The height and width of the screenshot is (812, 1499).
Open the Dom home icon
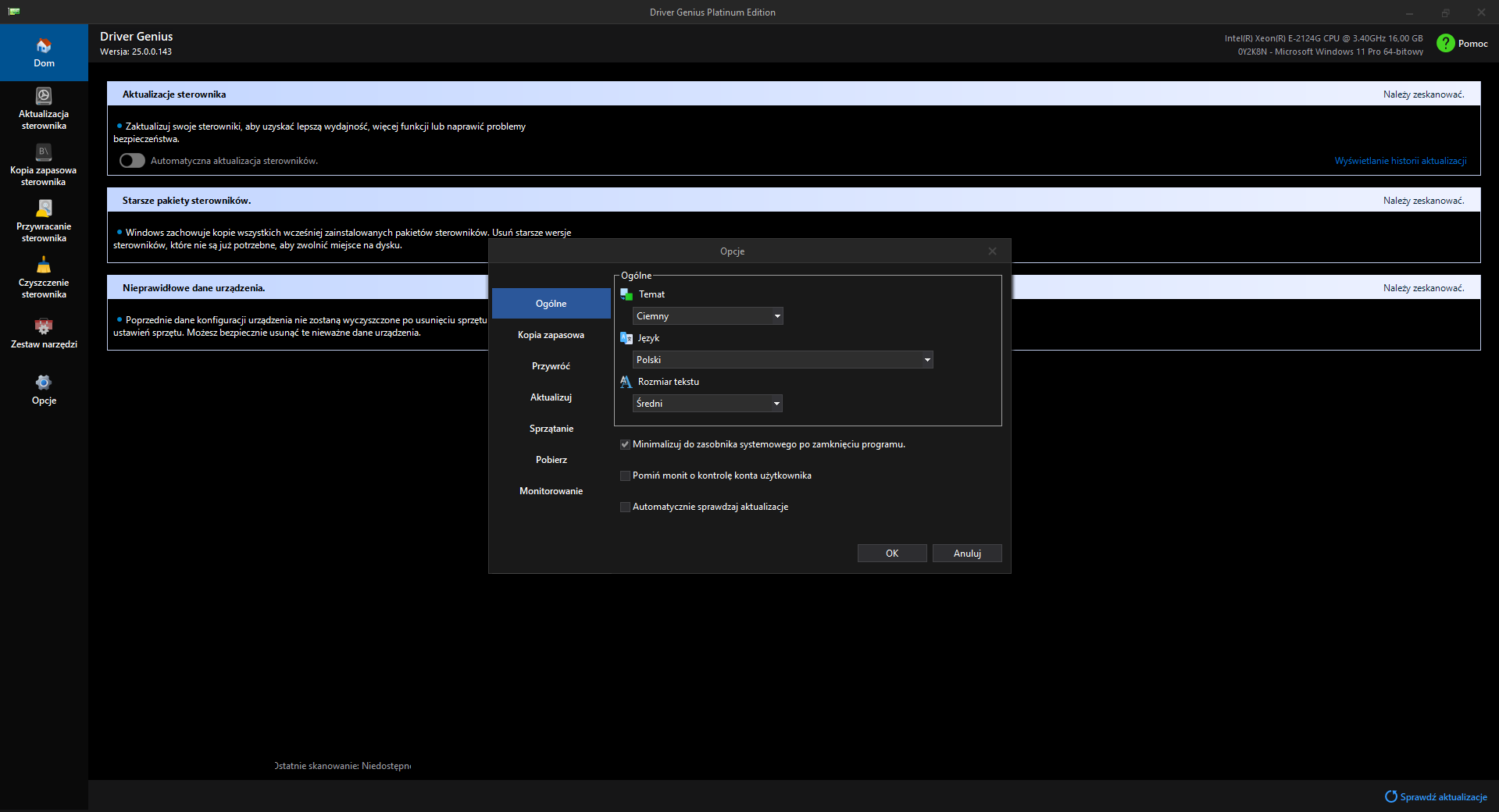pyautogui.click(x=44, y=46)
